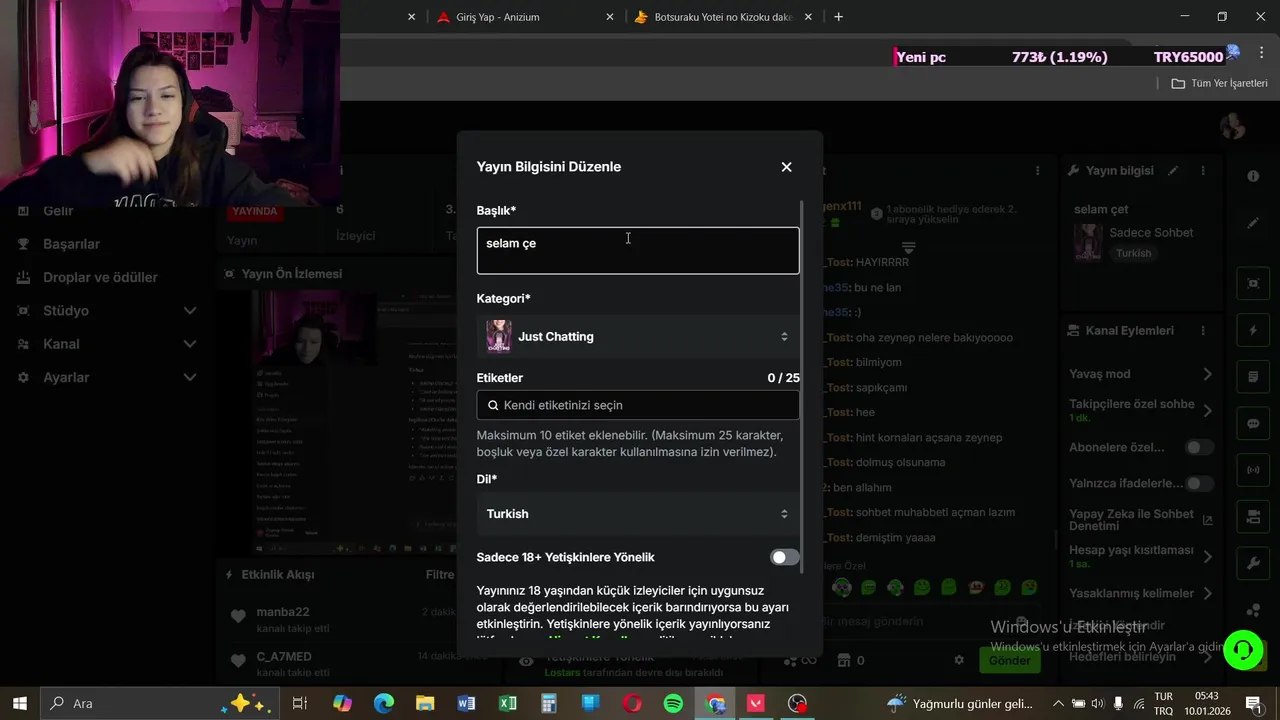Open Microsoft Word from the taskbar

(x=466, y=703)
